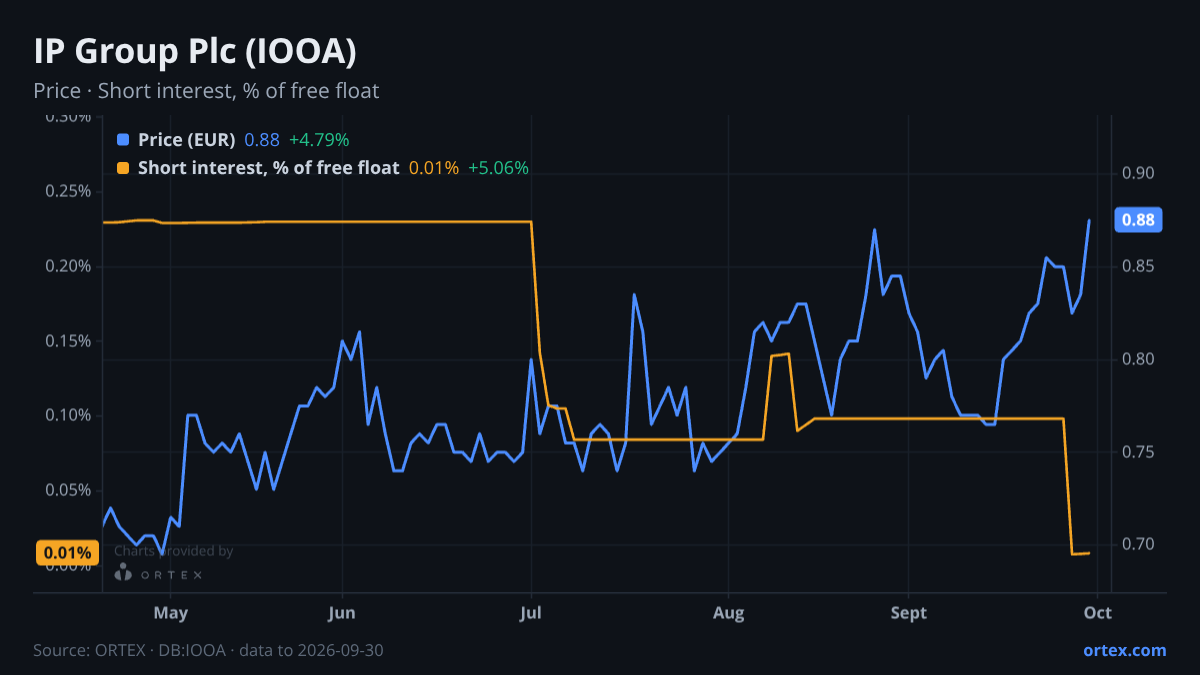Click the Oct x-axis label
The image size is (1200, 675).
tap(1098, 612)
